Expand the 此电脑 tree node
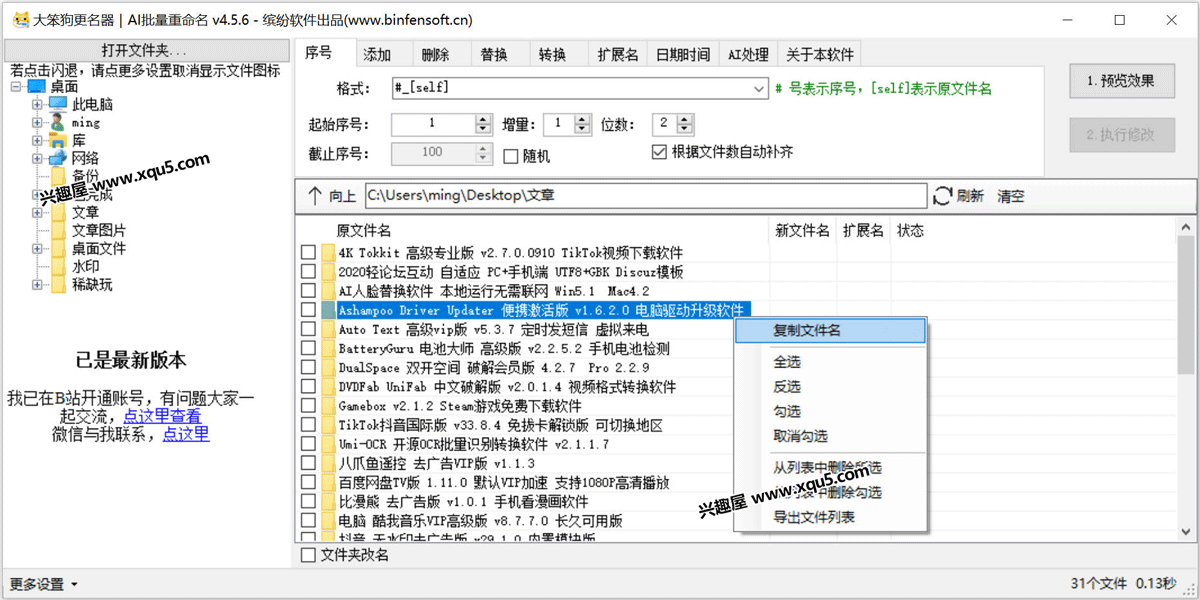This screenshot has height=600, width=1200. [x=37, y=104]
